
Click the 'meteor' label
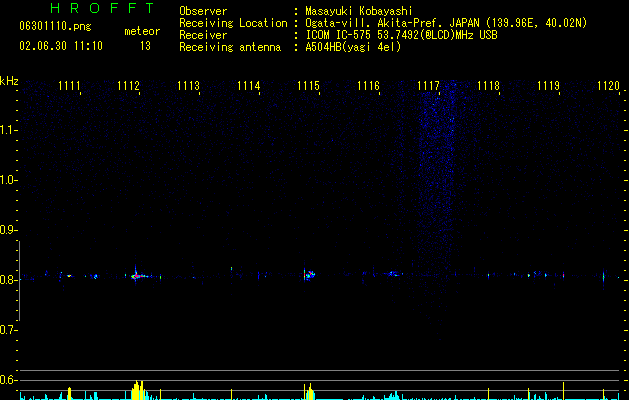click(x=142, y=31)
